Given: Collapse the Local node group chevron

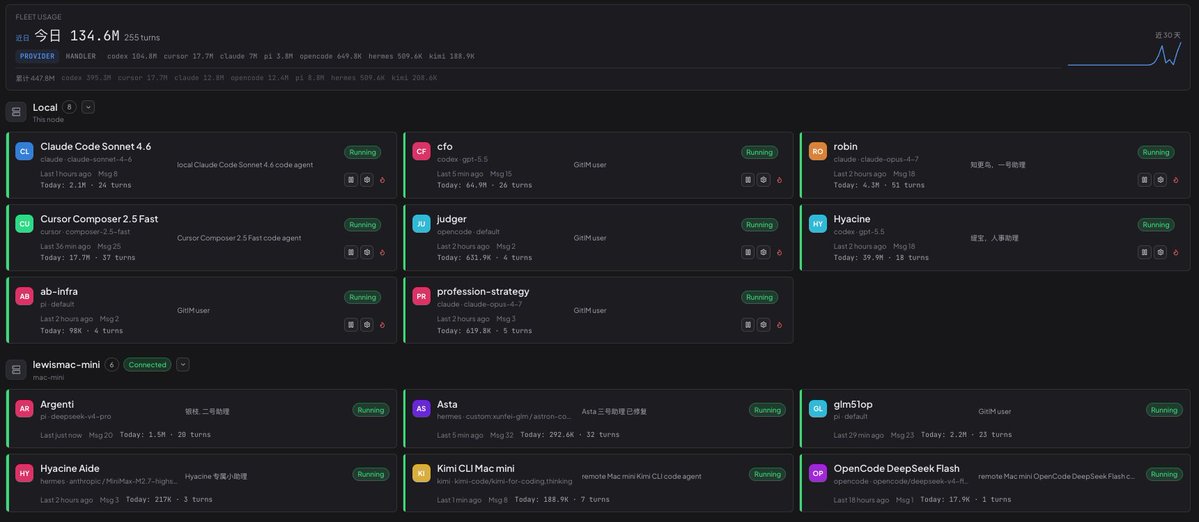Looking at the screenshot, I should coord(88,108).
